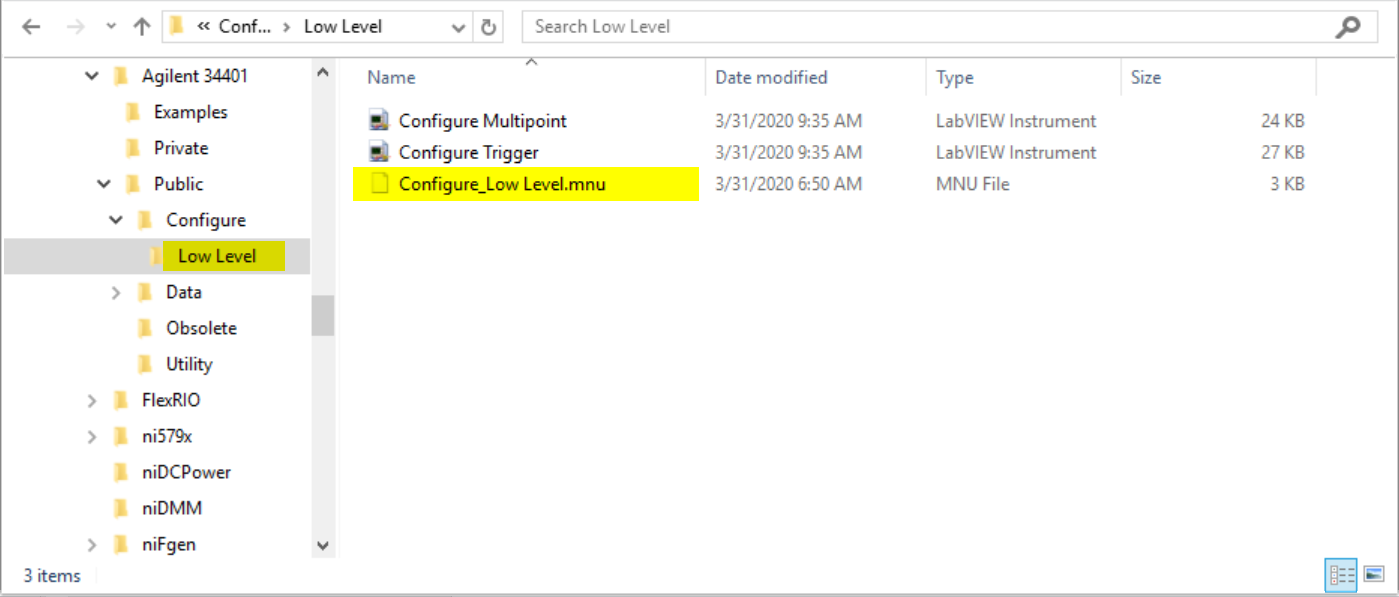Select the Configure folder in tree

(206, 220)
